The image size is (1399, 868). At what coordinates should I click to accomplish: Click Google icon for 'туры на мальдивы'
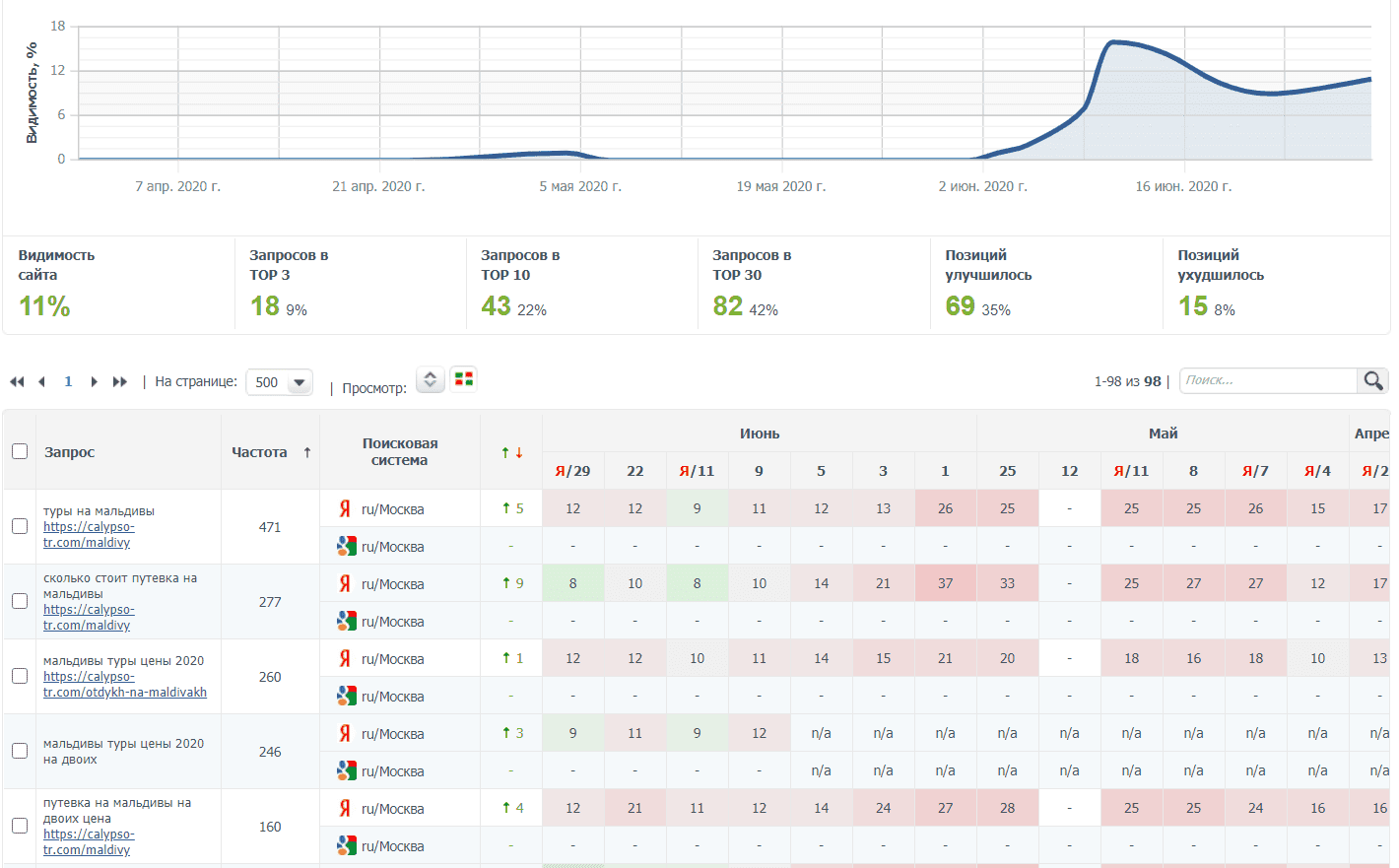click(346, 547)
